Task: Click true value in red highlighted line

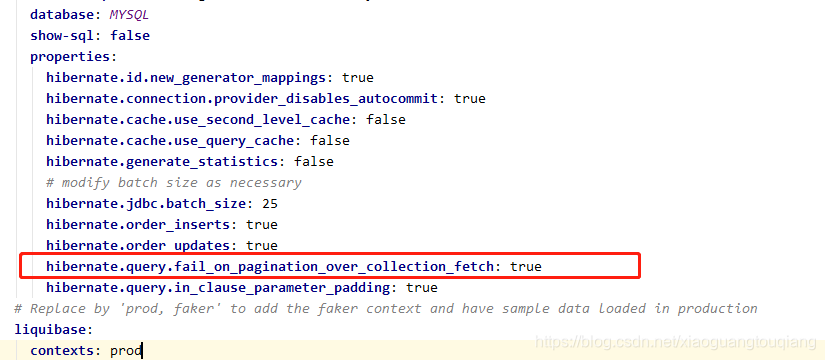Action: (x=526, y=267)
